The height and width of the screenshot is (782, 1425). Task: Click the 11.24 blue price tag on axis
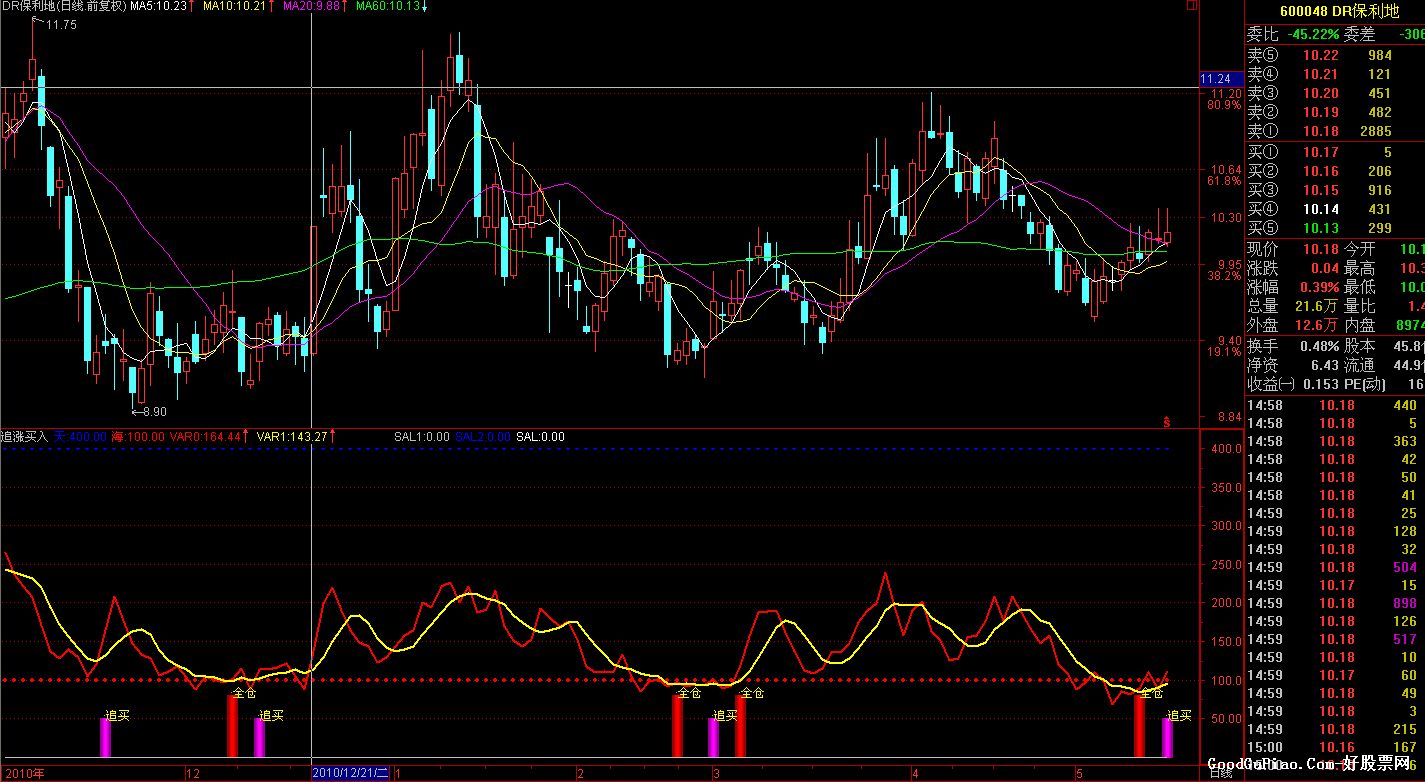coord(1218,79)
